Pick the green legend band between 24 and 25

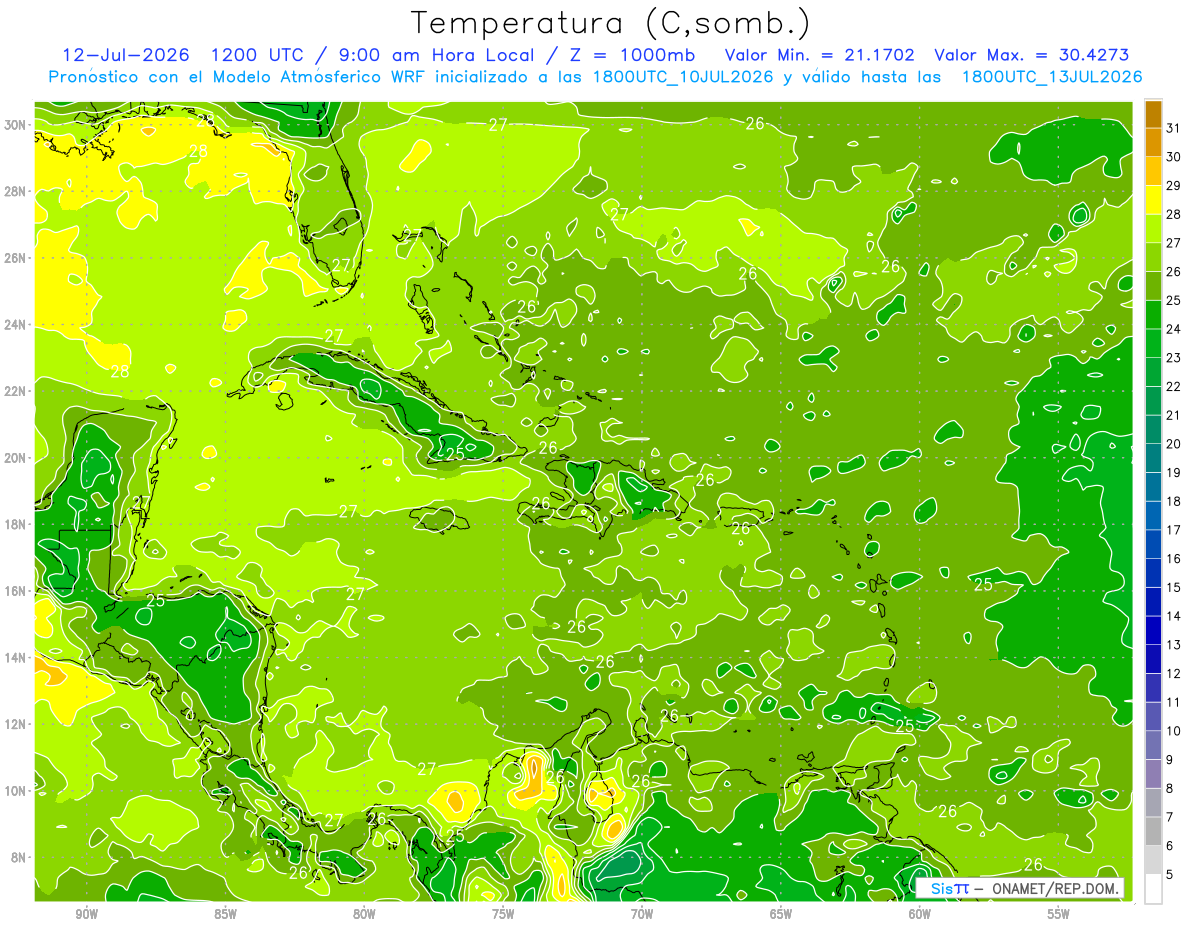[x=1153, y=315]
